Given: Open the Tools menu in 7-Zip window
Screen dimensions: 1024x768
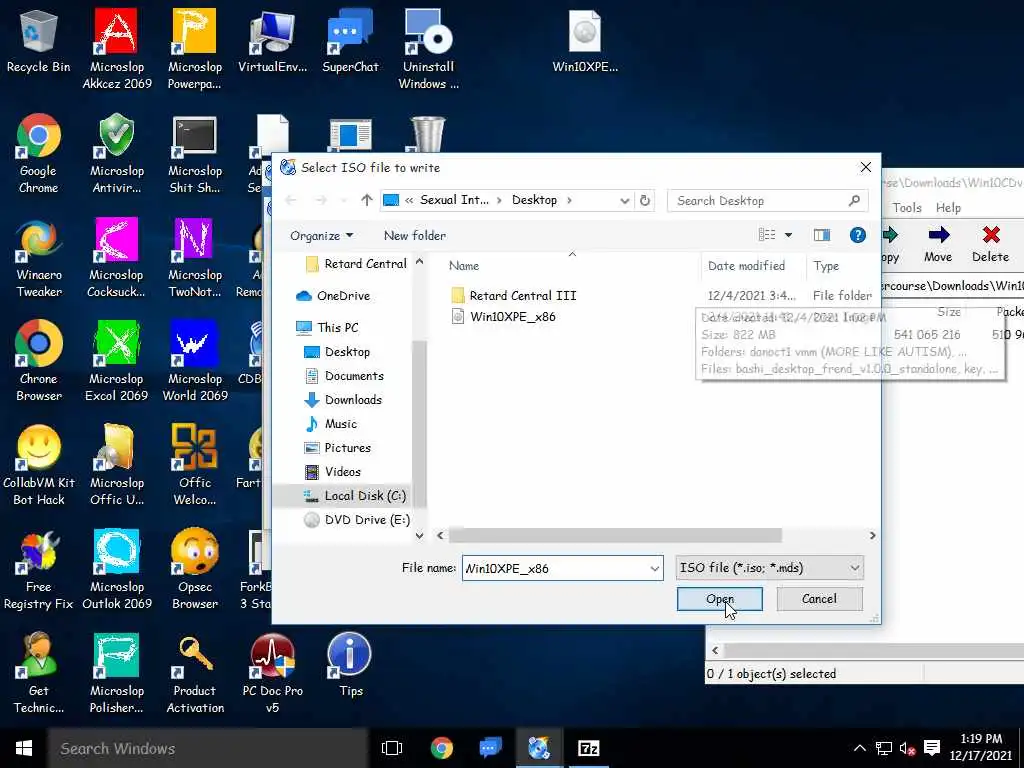Looking at the screenshot, I should pyautogui.click(x=906, y=208).
